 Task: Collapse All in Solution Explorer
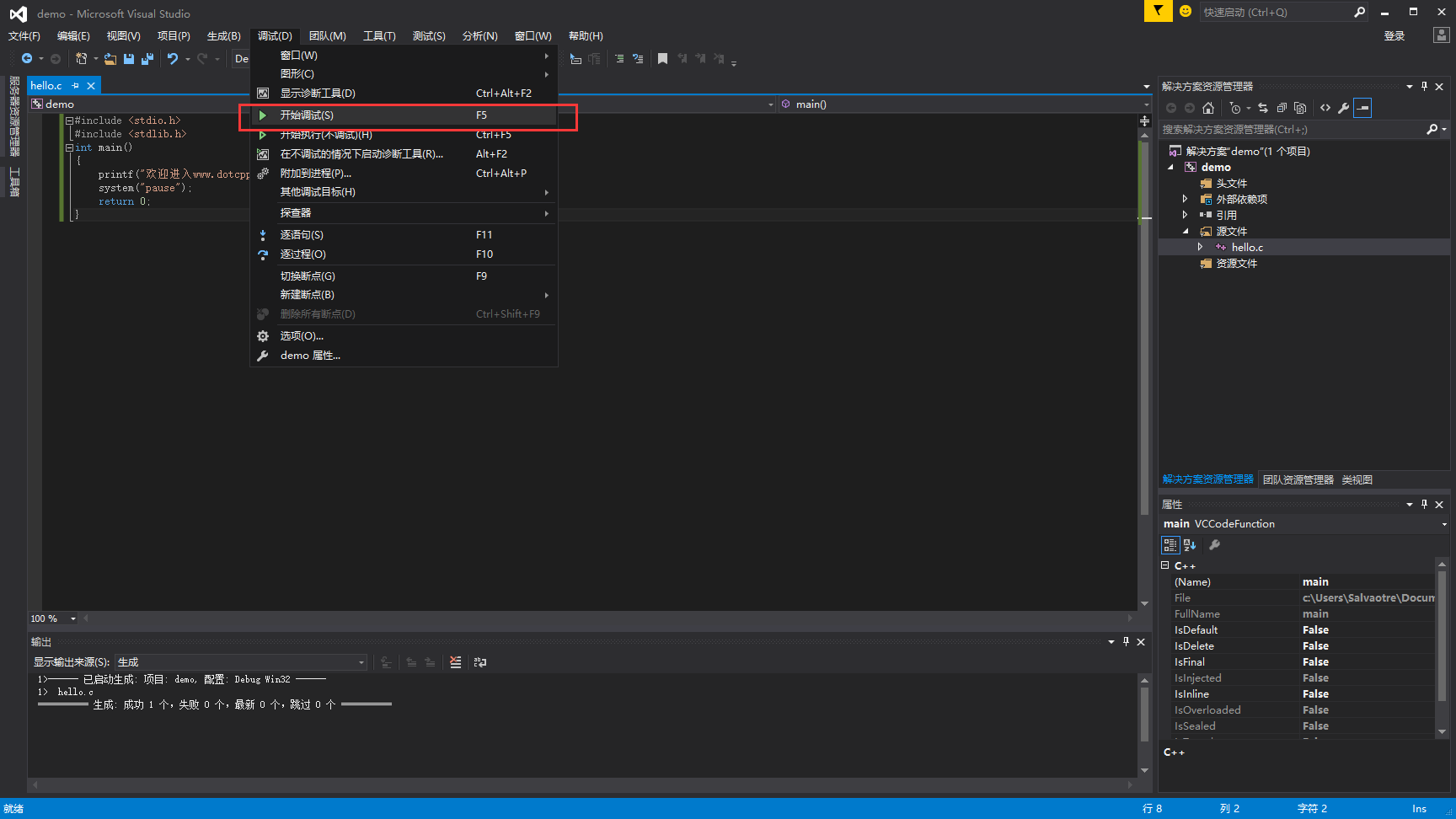pos(1282,107)
